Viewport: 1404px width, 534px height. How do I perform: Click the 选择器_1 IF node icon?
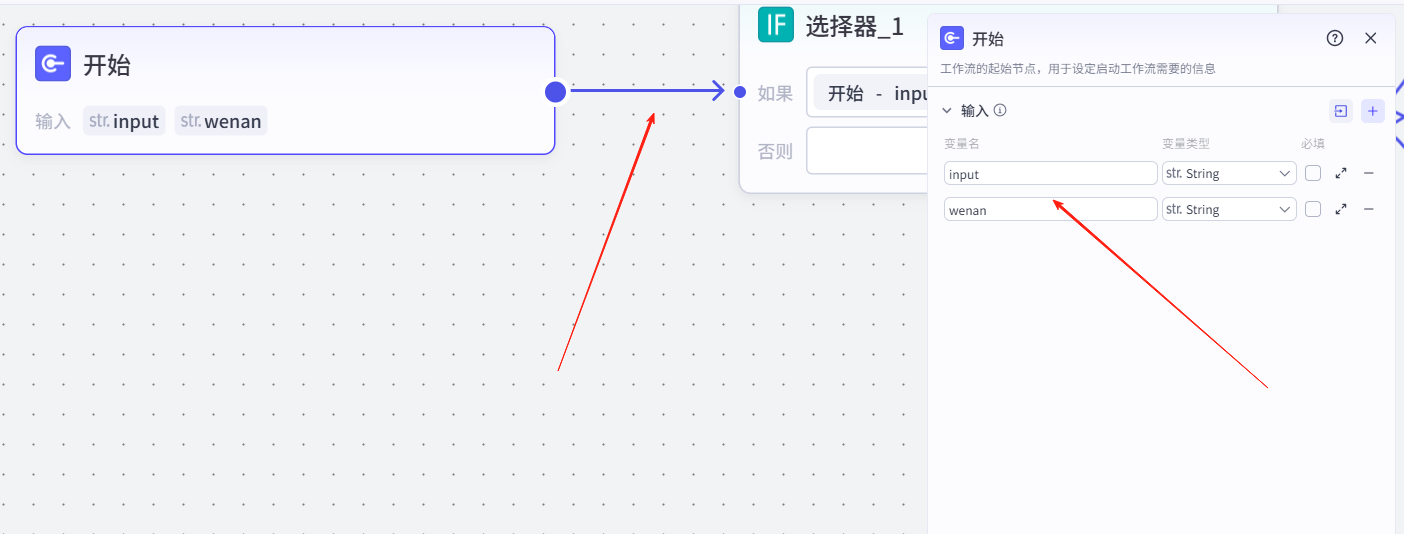775,25
